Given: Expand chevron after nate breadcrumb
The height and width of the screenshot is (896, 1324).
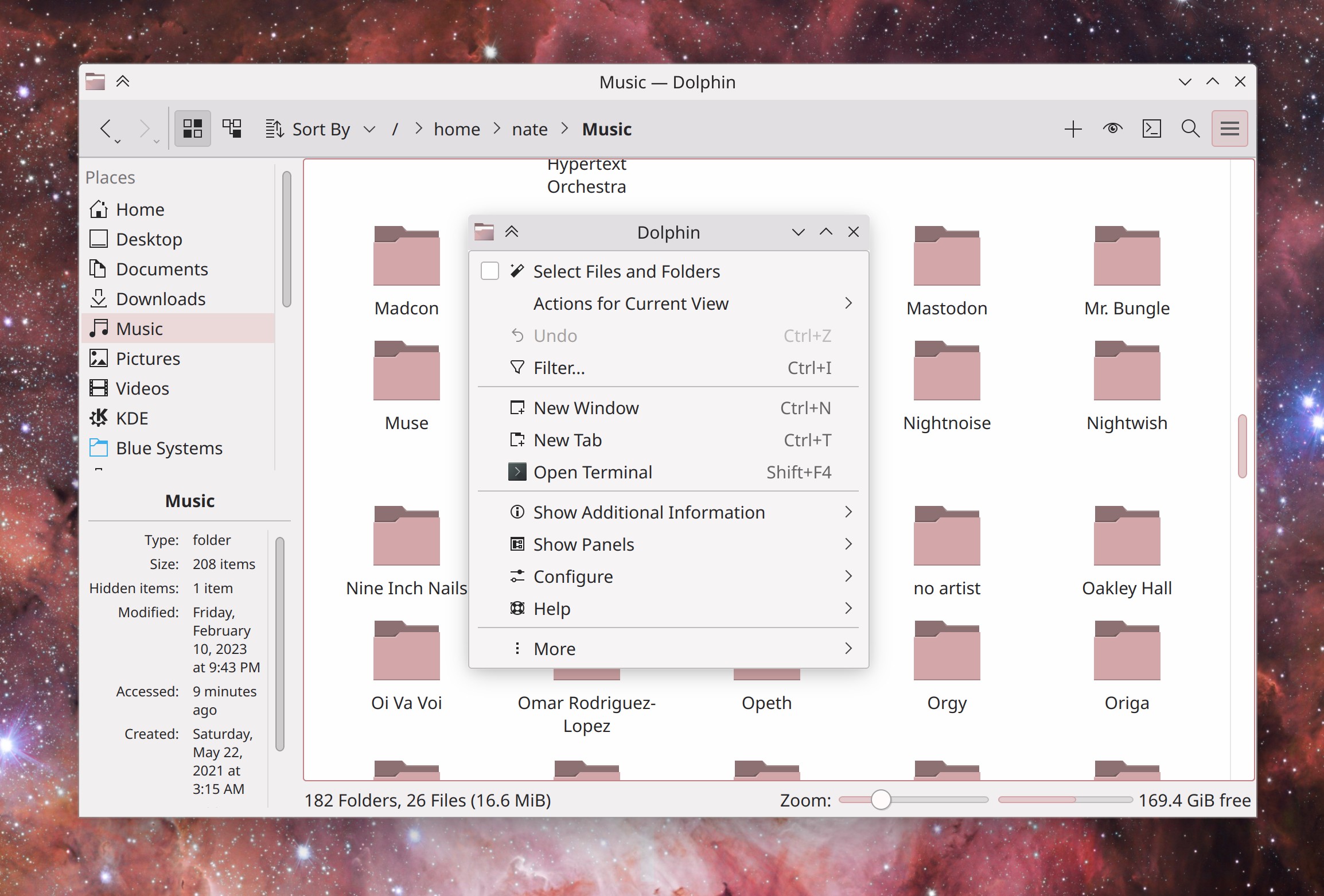Looking at the screenshot, I should pos(564,128).
